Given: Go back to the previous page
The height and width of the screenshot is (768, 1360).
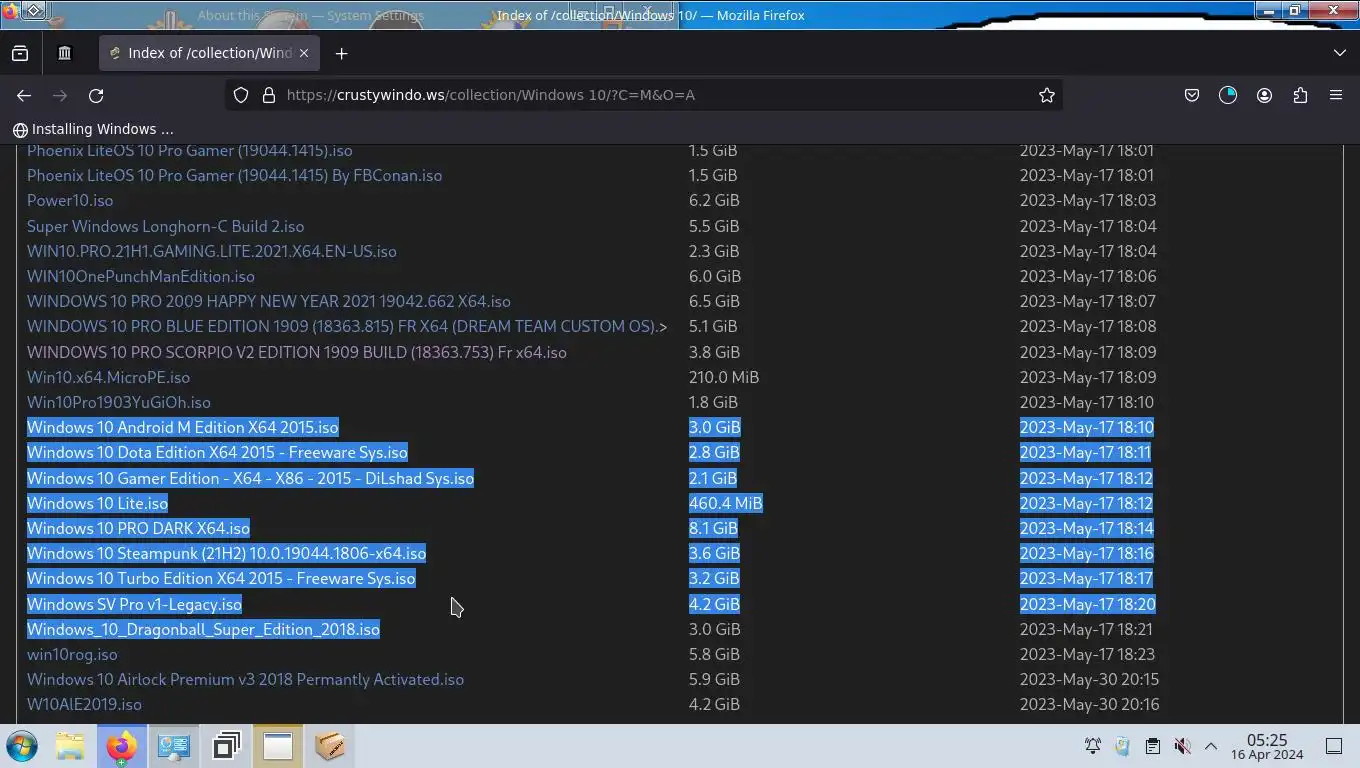Looking at the screenshot, I should (x=24, y=95).
